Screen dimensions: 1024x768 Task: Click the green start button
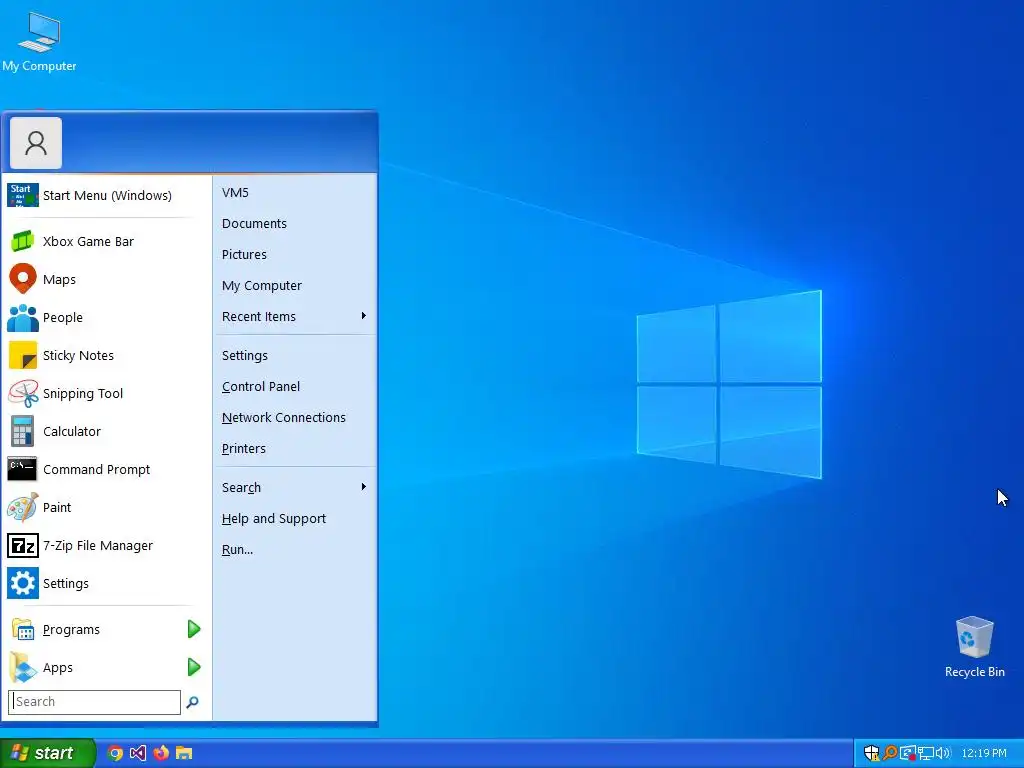click(x=47, y=753)
